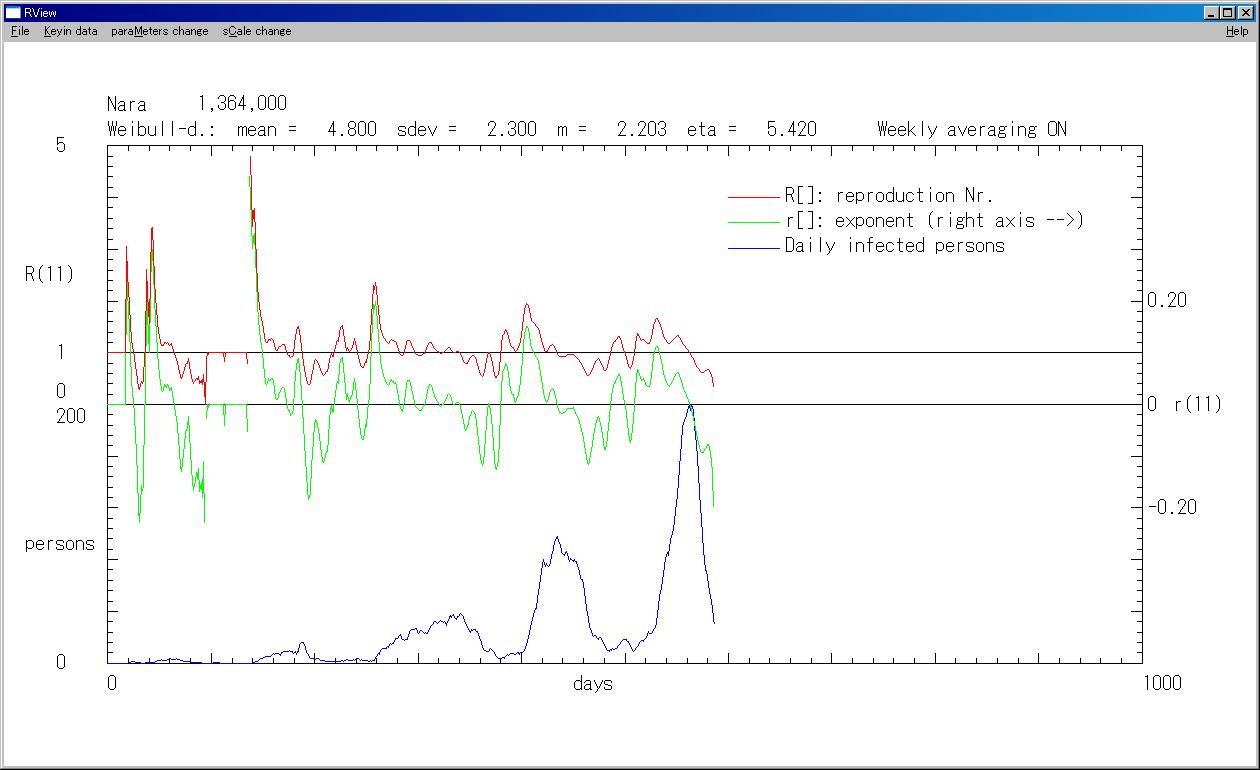
Task: Open the paraMeters change menu
Action: pyautogui.click(x=159, y=31)
